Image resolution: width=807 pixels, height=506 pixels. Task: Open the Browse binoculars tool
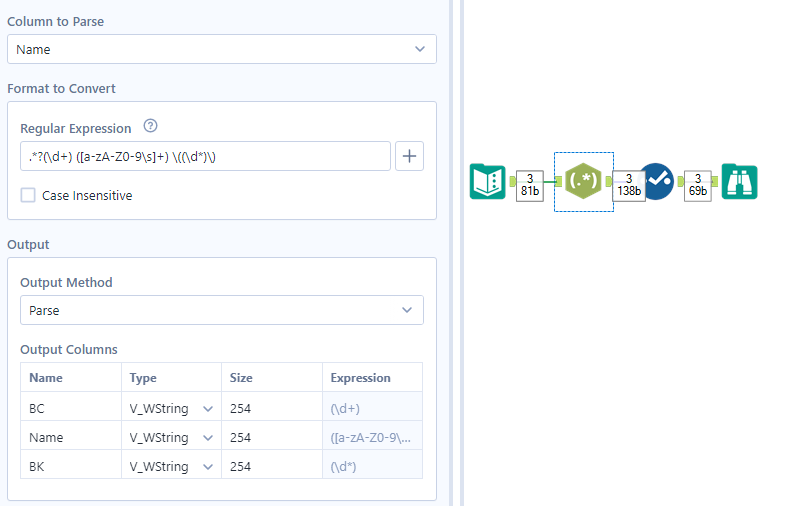pyautogui.click(x=739, y=182)
